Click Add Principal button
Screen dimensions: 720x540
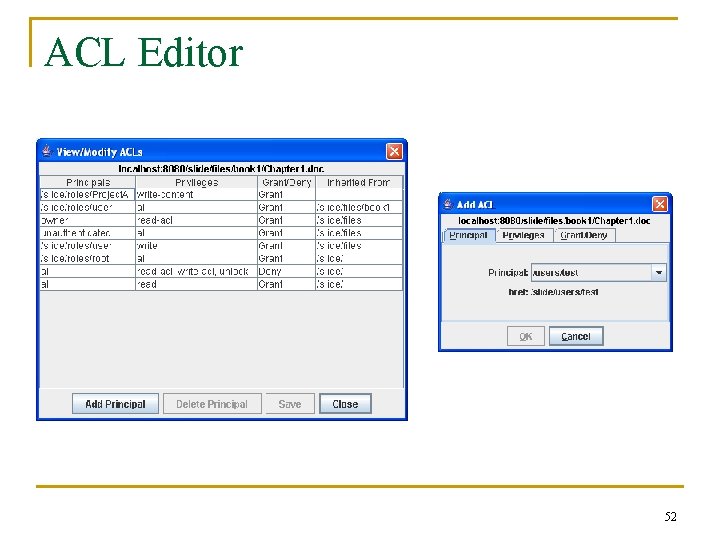click(115, 404)
